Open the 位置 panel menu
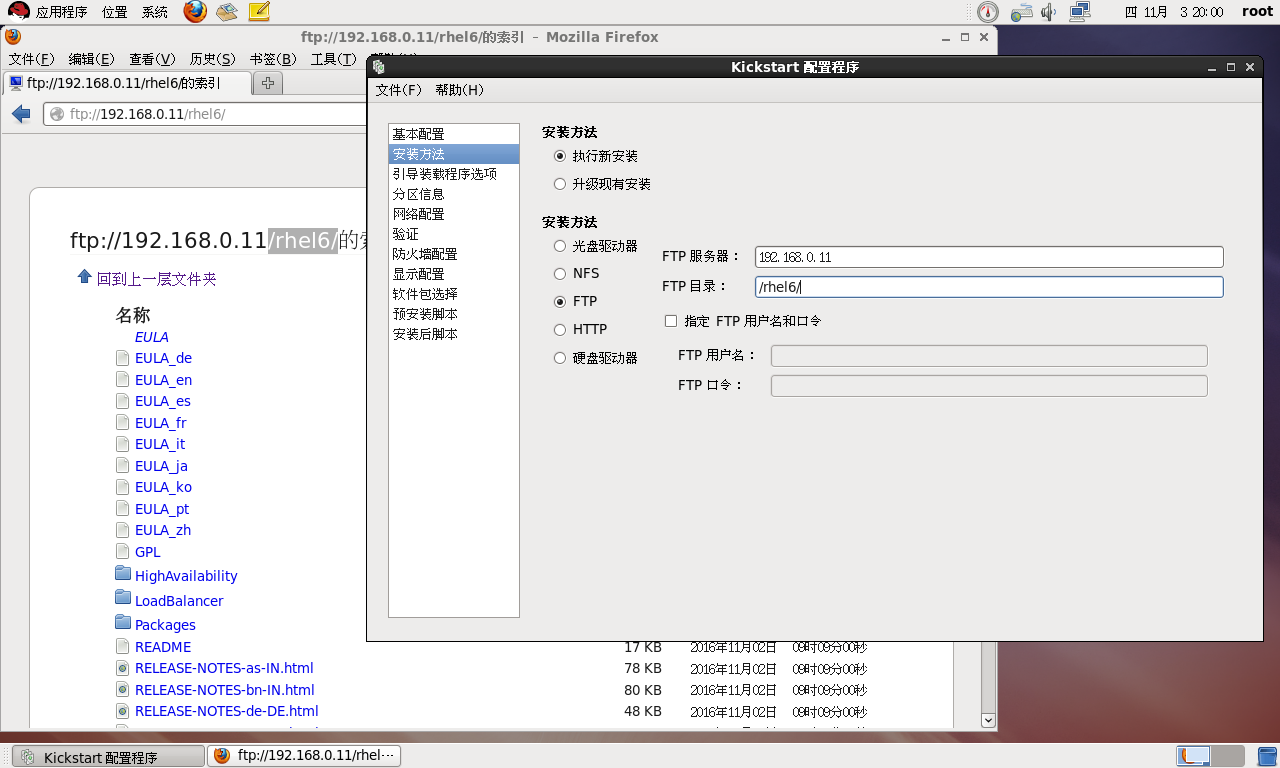This screenshot has width=1280, height=768. pyautogui.click(x=114, y=12)
